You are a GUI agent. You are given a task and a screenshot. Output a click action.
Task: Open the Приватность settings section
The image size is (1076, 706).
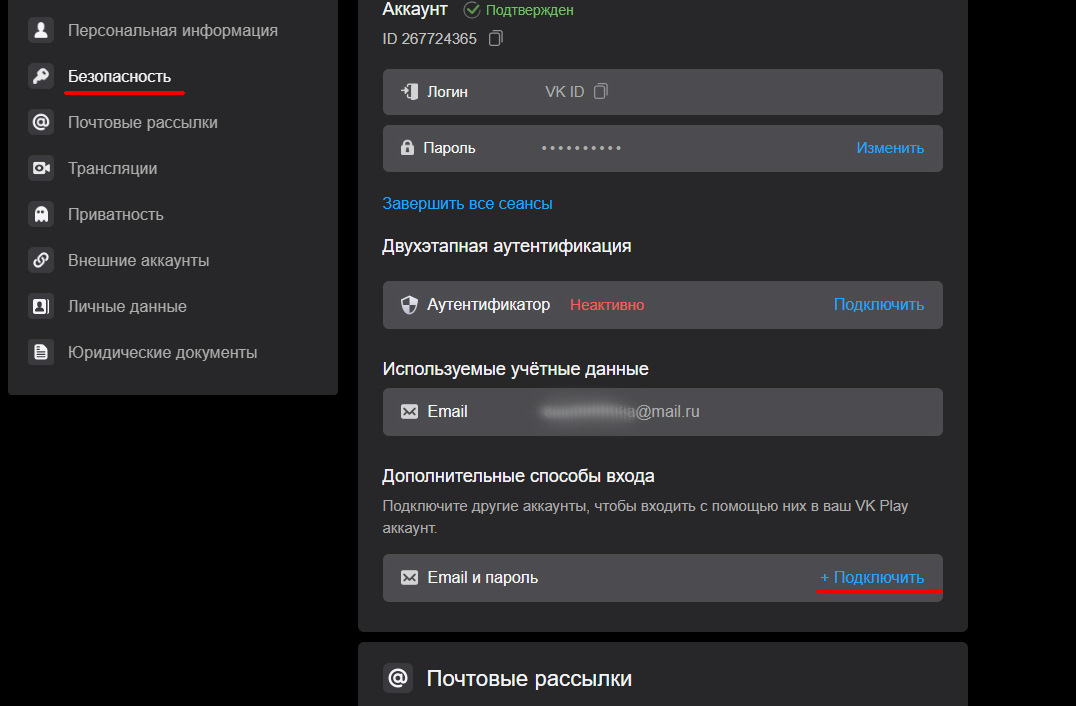tap(115, 214)
